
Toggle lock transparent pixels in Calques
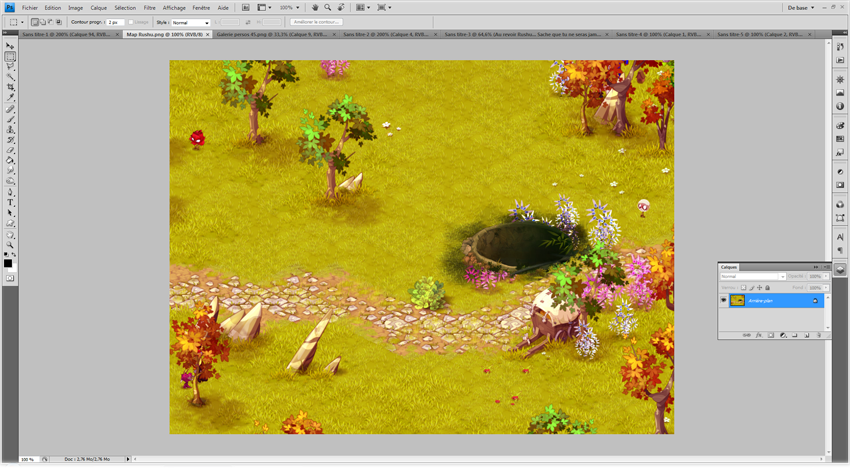743,288
